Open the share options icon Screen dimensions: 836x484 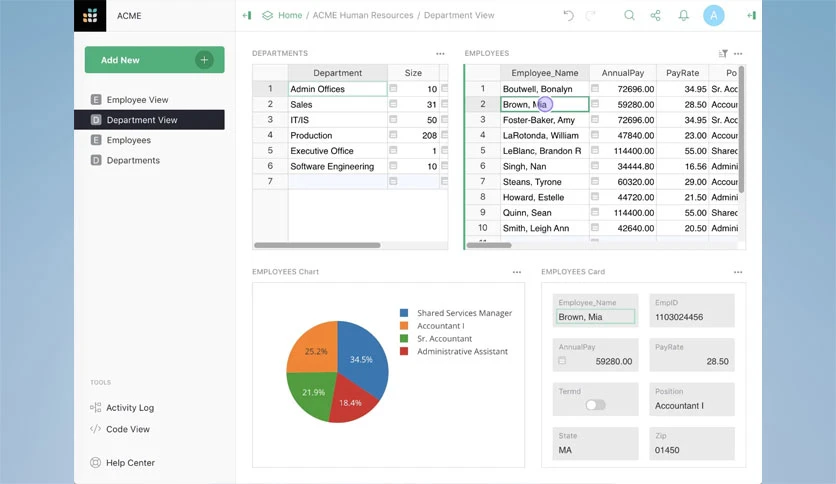point(656,15)
